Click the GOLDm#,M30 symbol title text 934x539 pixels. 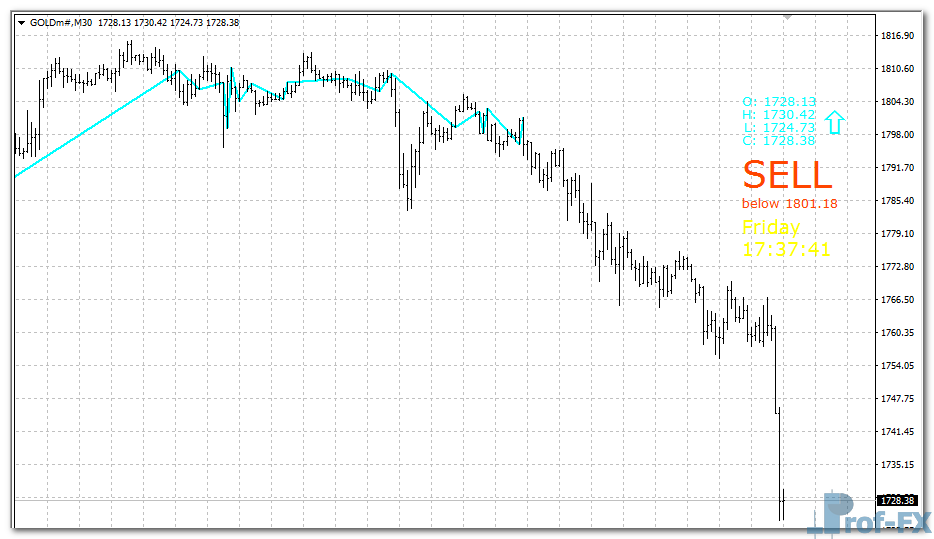[x=61, y=21]
